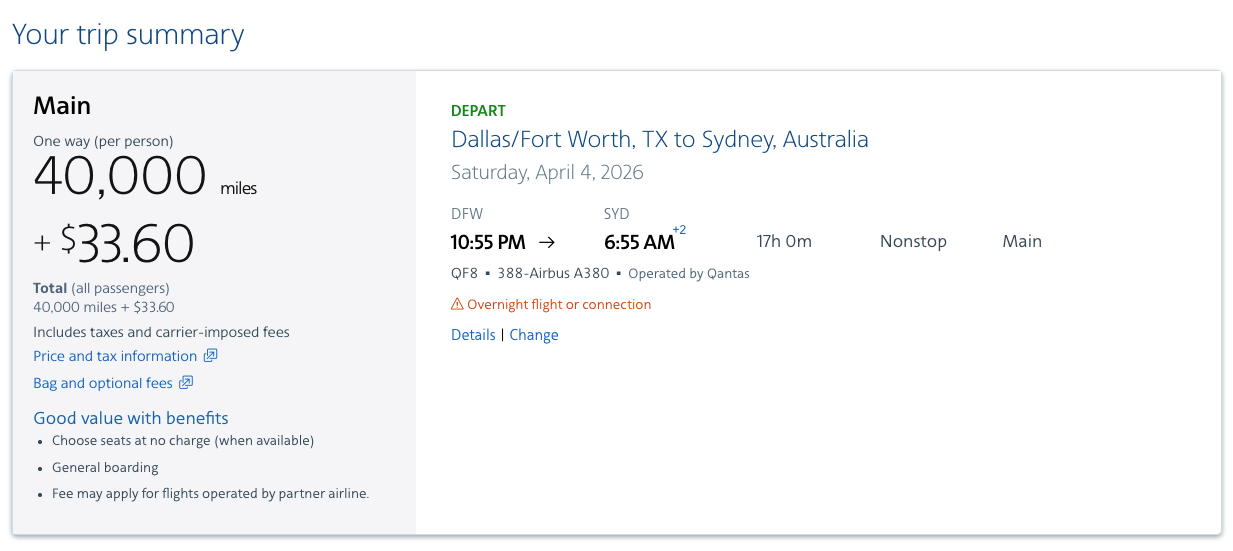
Task: Click Choose seats at no charge benefit
Action: (183, 440)
